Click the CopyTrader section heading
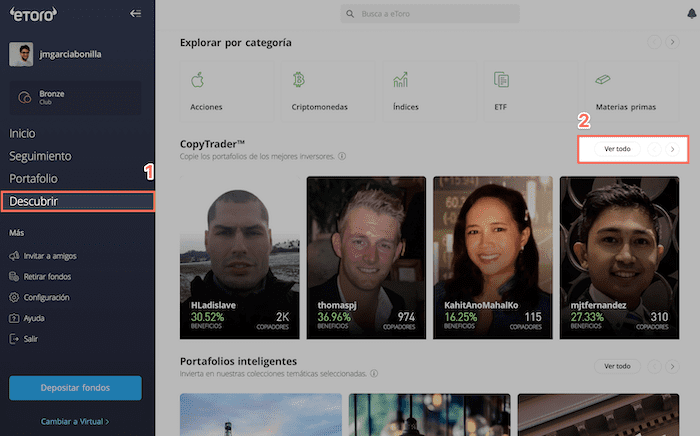 (x=212, y=144)
